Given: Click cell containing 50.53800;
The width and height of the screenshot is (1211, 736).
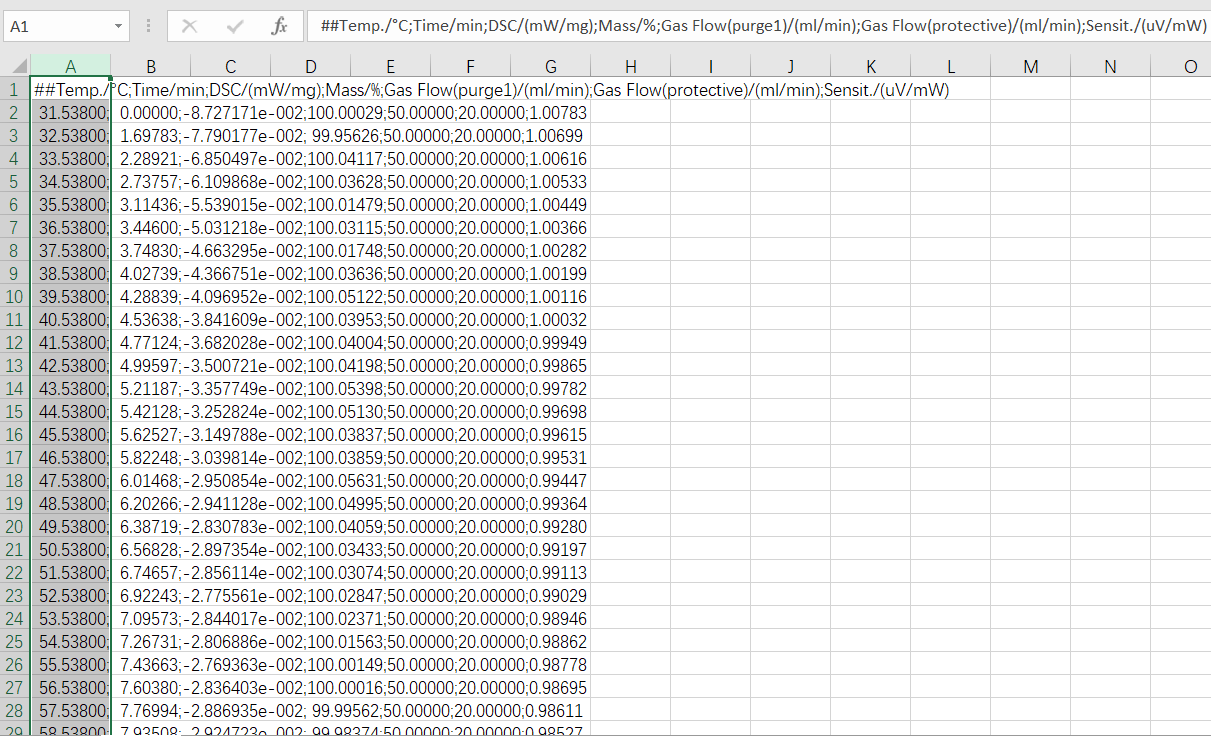Looking at the screenshot, I should pos(70,550).
